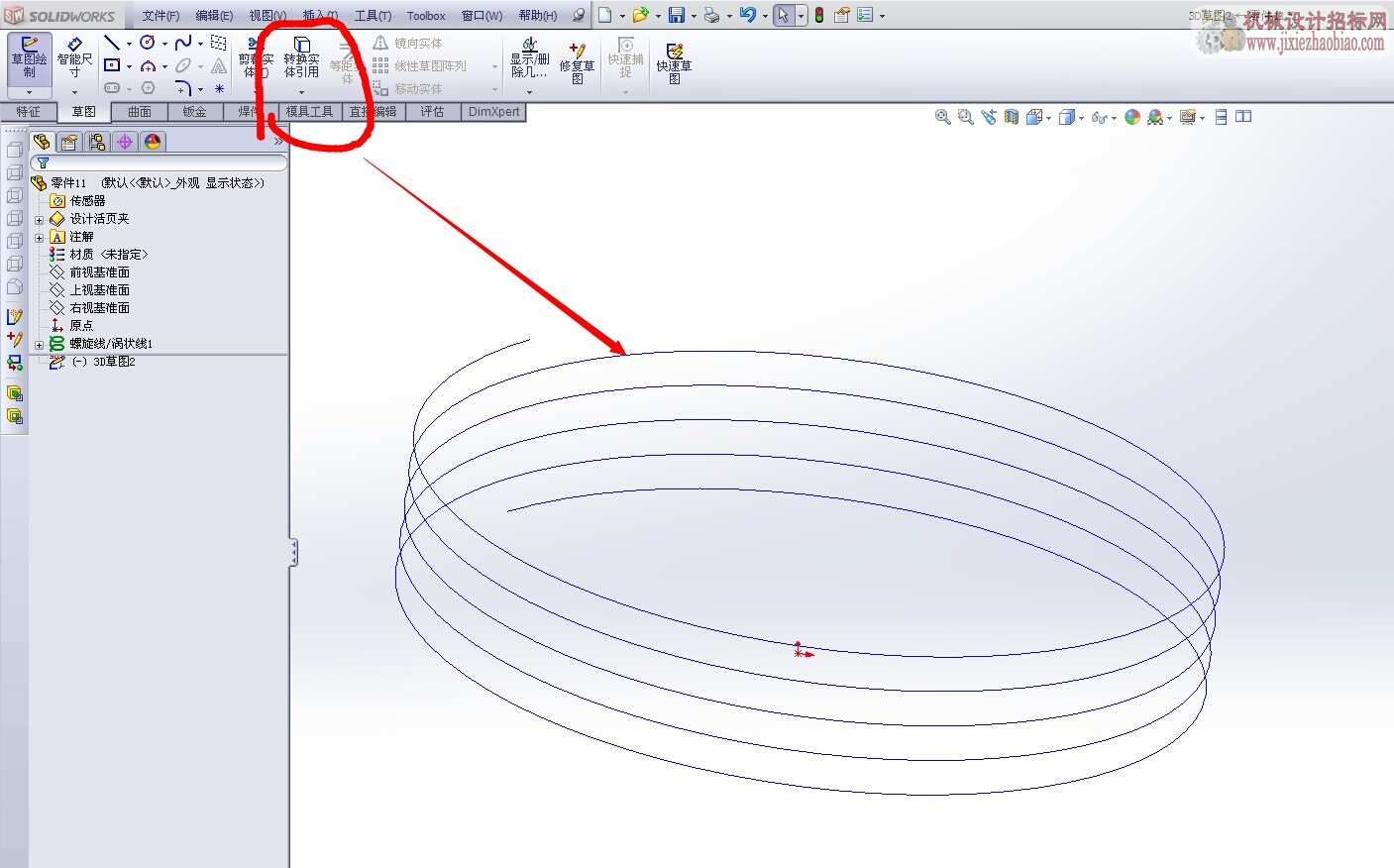Open the 文件(F) menu
This screenshot has width=1394, height=868.
(161, 16)
